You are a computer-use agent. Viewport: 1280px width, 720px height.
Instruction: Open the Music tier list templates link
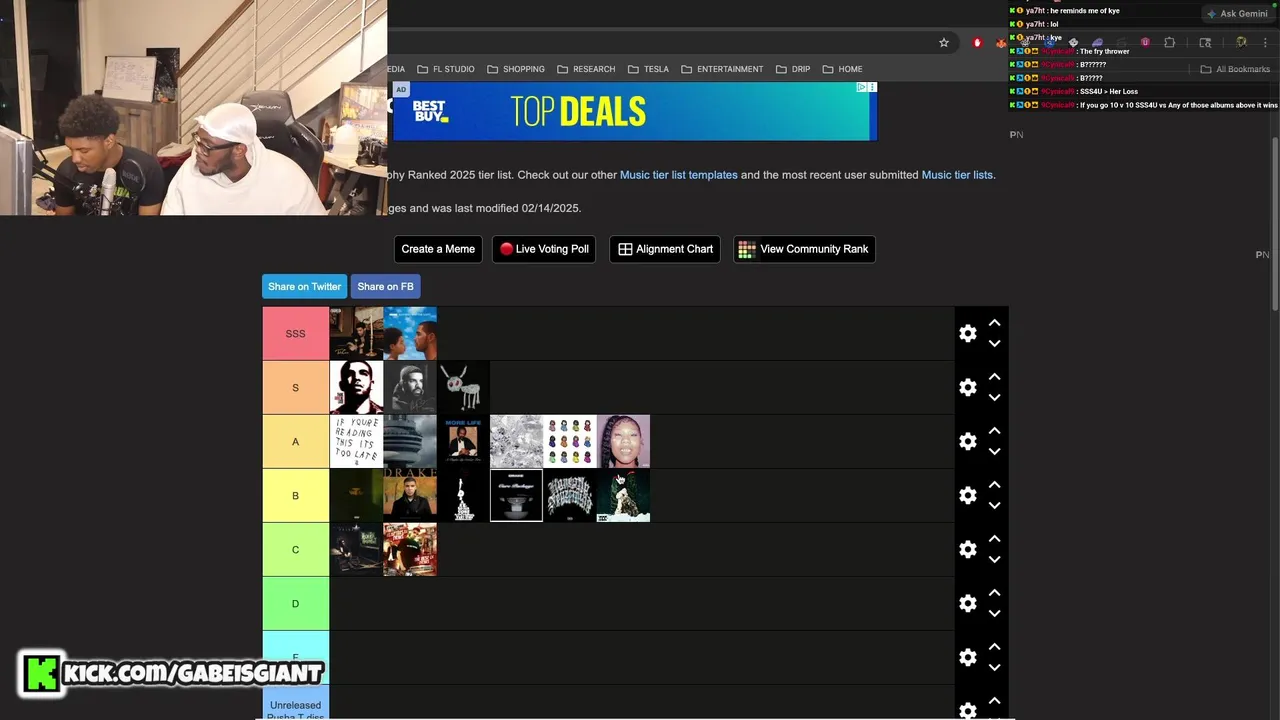click(x=678, y=175)
